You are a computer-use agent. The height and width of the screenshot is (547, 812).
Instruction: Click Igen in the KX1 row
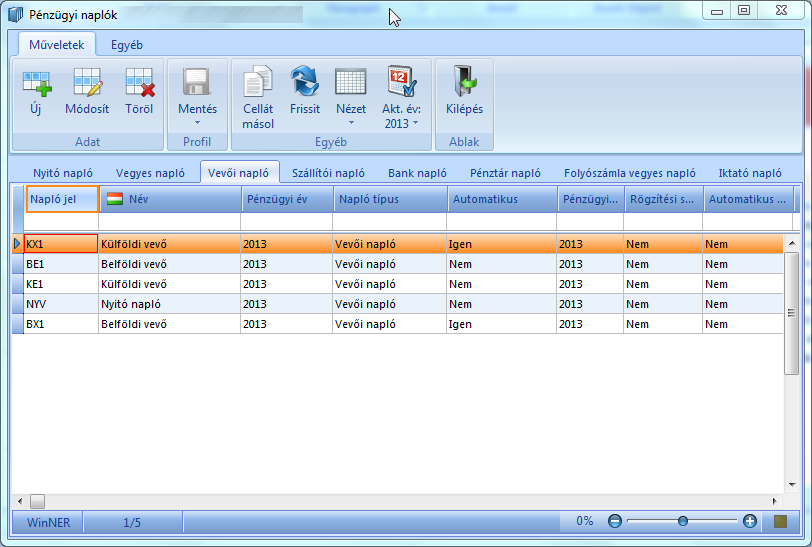[x=460, y=244]
